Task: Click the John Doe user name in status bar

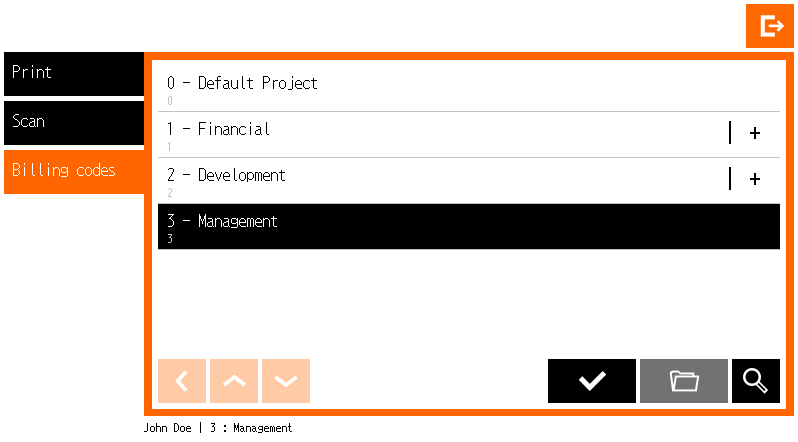Action: pos(169,428)
